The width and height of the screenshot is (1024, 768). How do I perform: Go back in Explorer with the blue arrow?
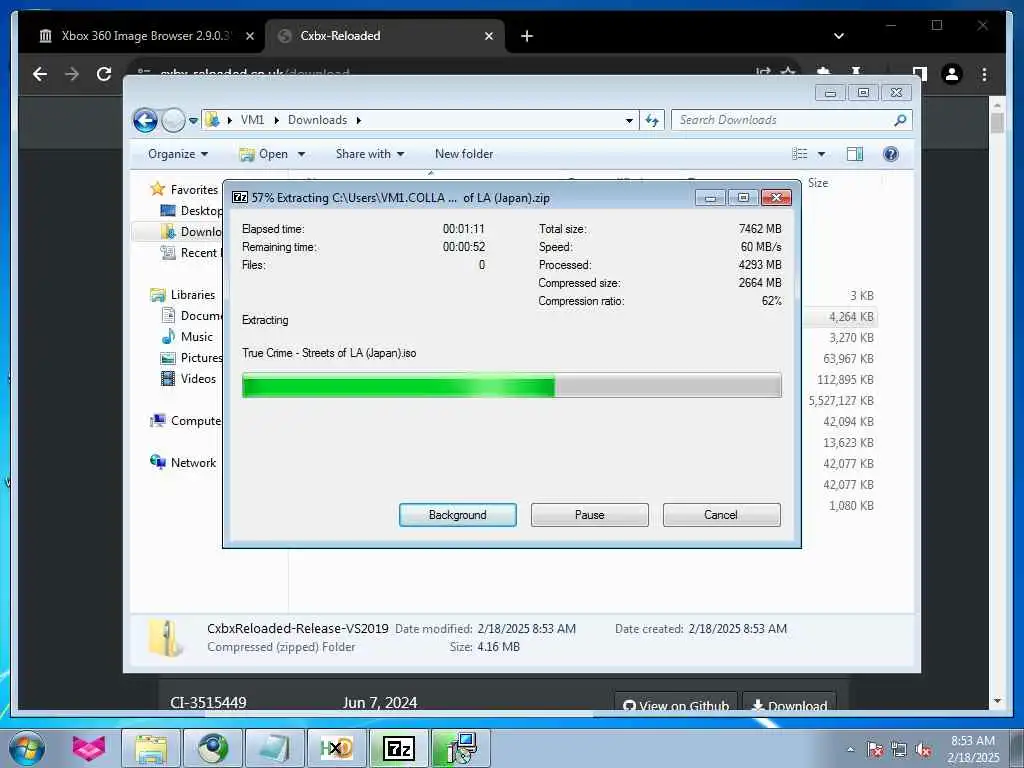(145, 120)
